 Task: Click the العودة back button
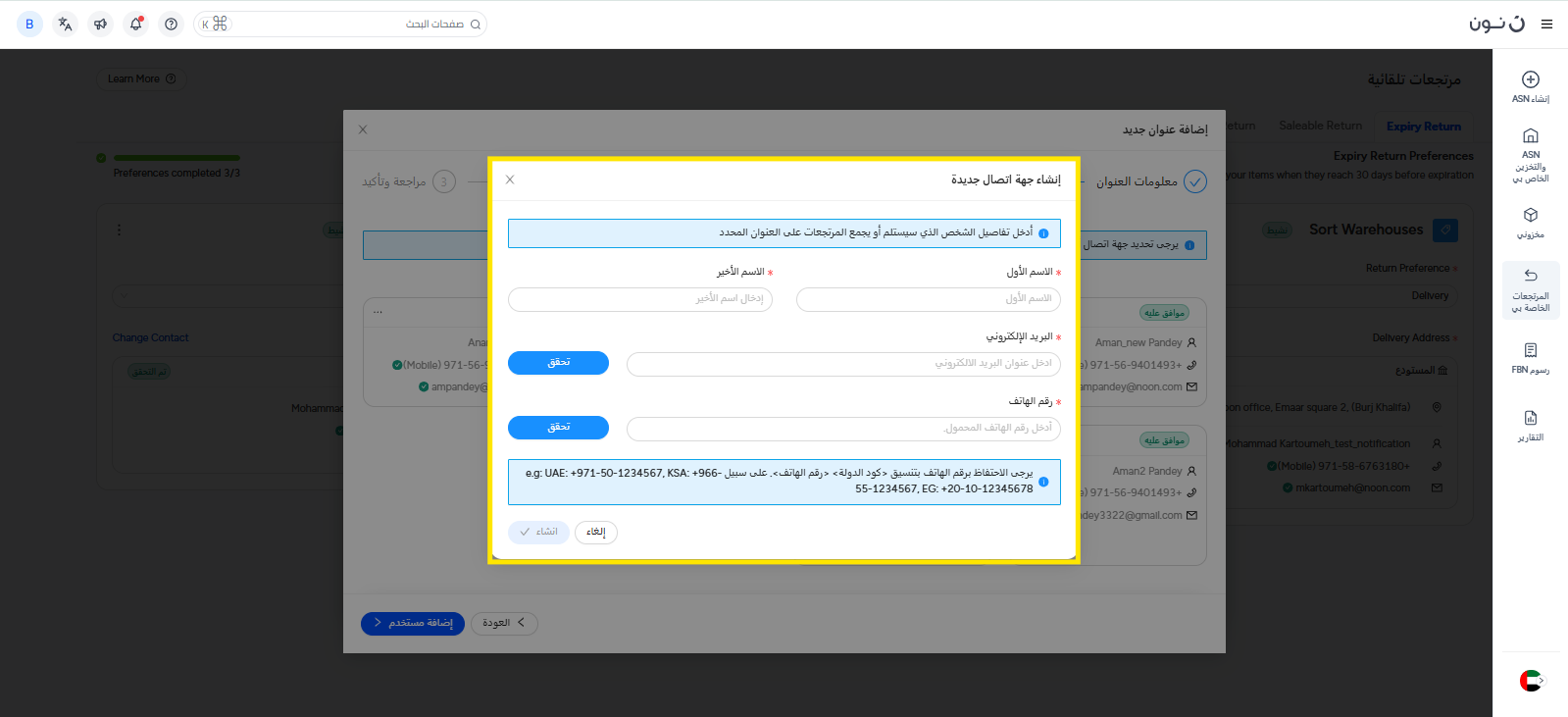point(504,623)
